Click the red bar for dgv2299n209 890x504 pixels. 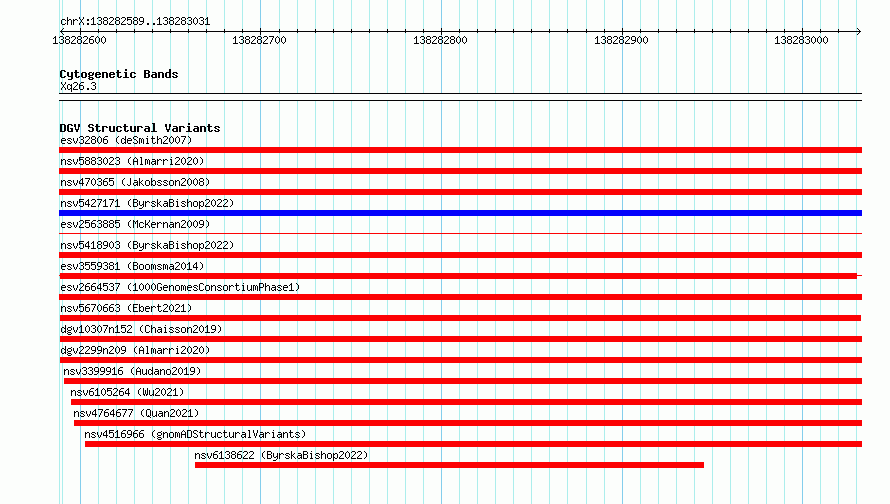[460, 360]
